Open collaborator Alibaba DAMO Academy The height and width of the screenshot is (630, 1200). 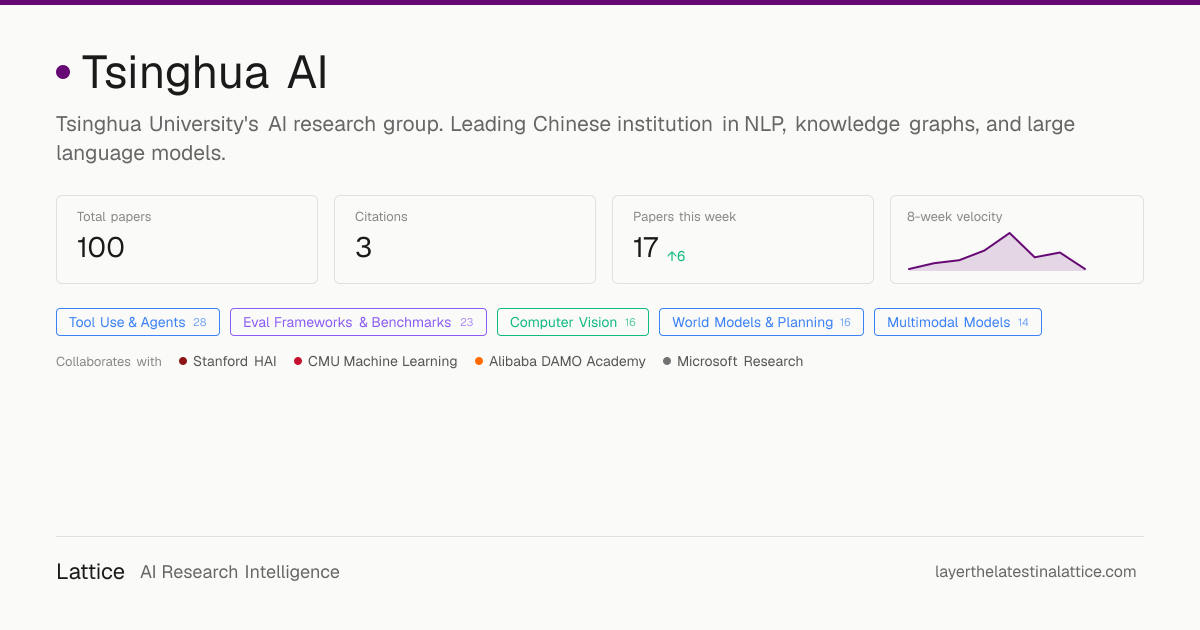coord(560,361)
